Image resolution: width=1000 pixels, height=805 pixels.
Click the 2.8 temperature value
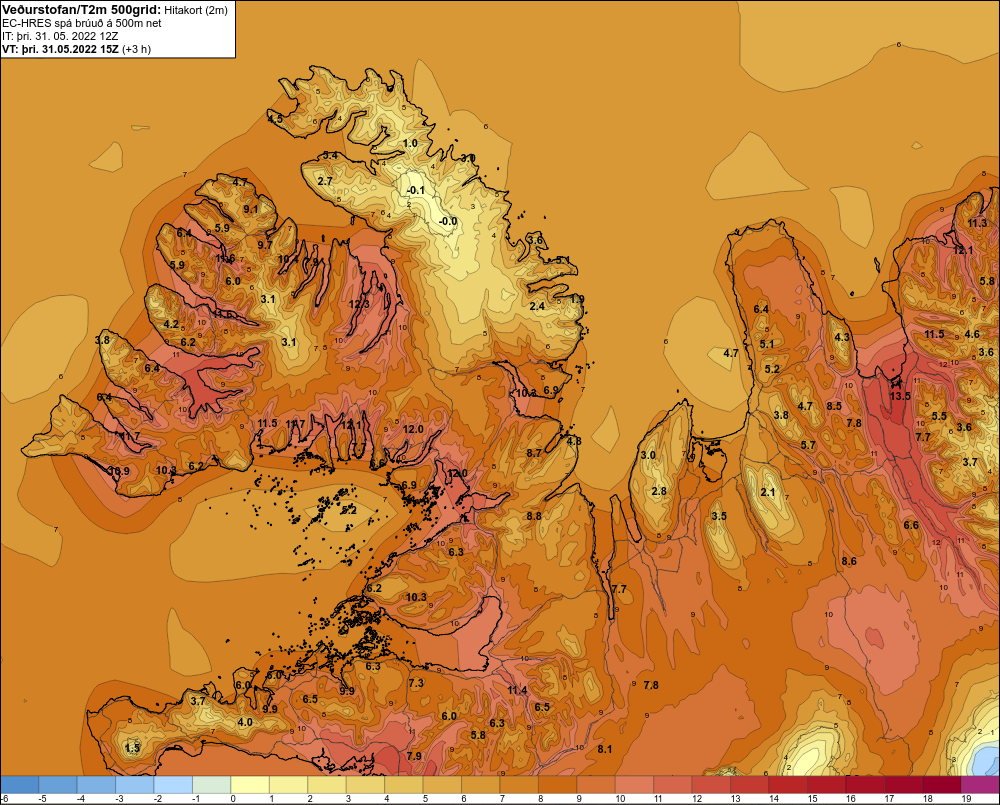tap(659, 491)
